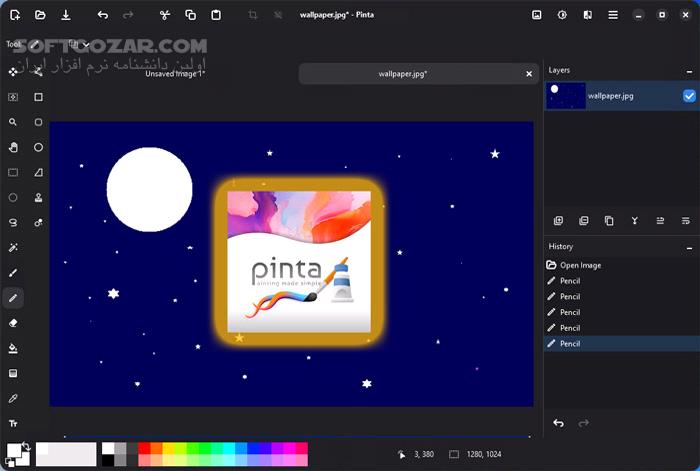Pick red from the color palette
Viewport: 700px width, 471px height.
[x=144, y=448]
